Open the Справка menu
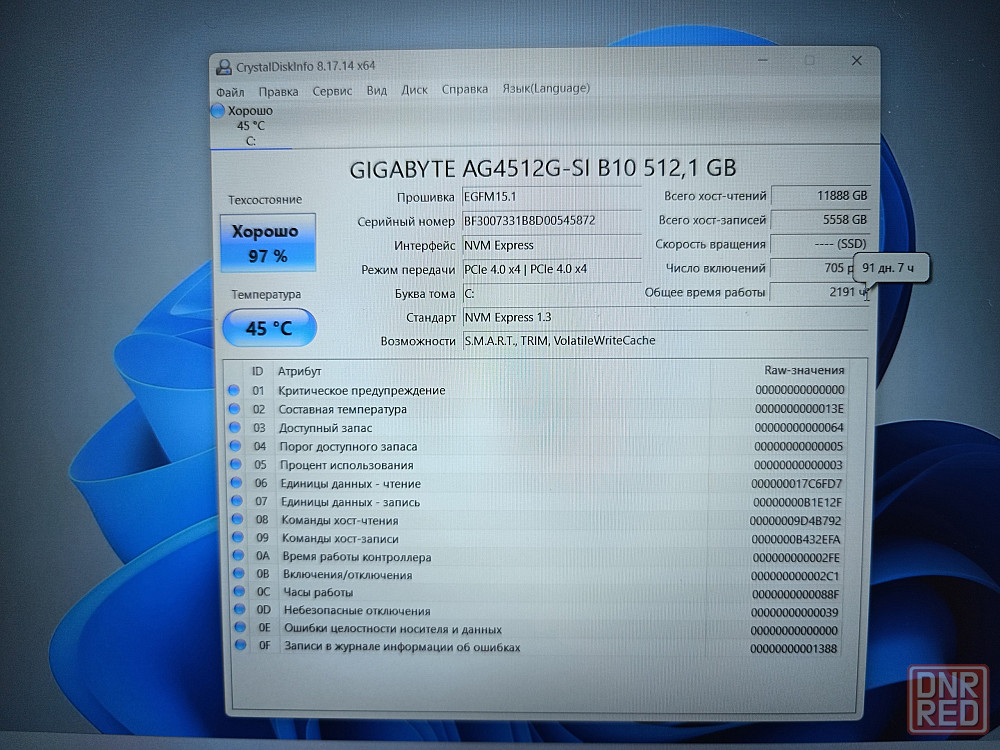The width and height of the screenshot is (1000, 750). pos(465,89)
